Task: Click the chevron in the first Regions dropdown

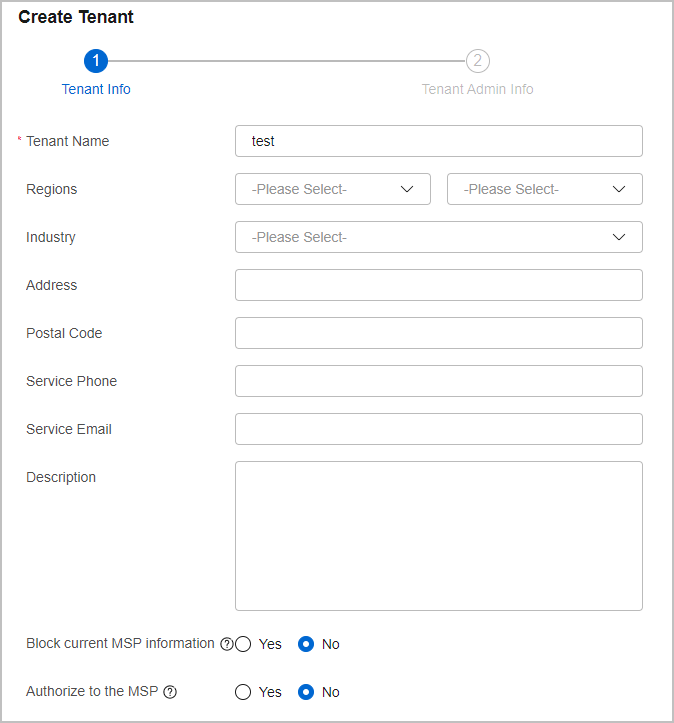Action: pyautogui.click(x=407, y=189)
